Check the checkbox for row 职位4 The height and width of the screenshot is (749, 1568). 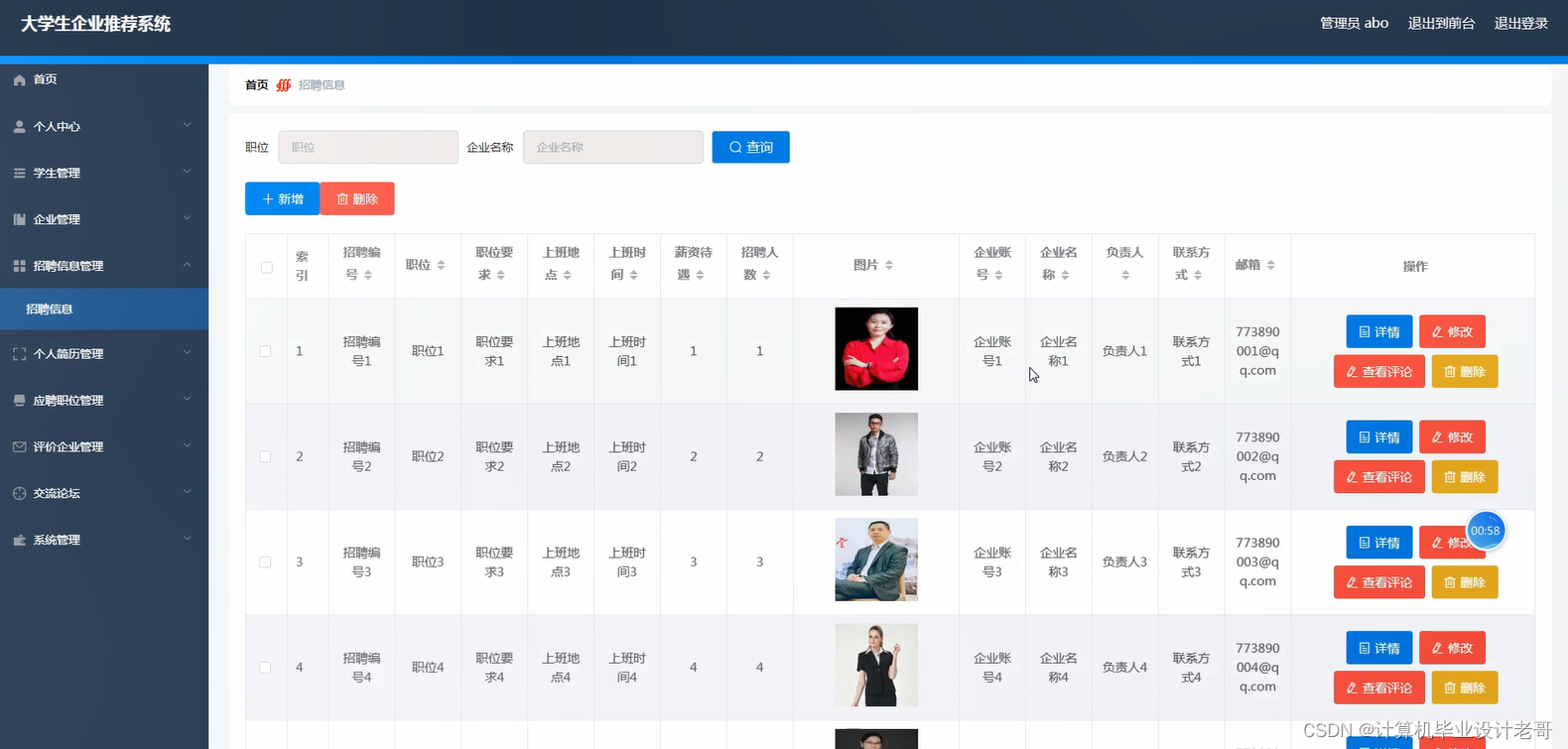coord(265,668)
